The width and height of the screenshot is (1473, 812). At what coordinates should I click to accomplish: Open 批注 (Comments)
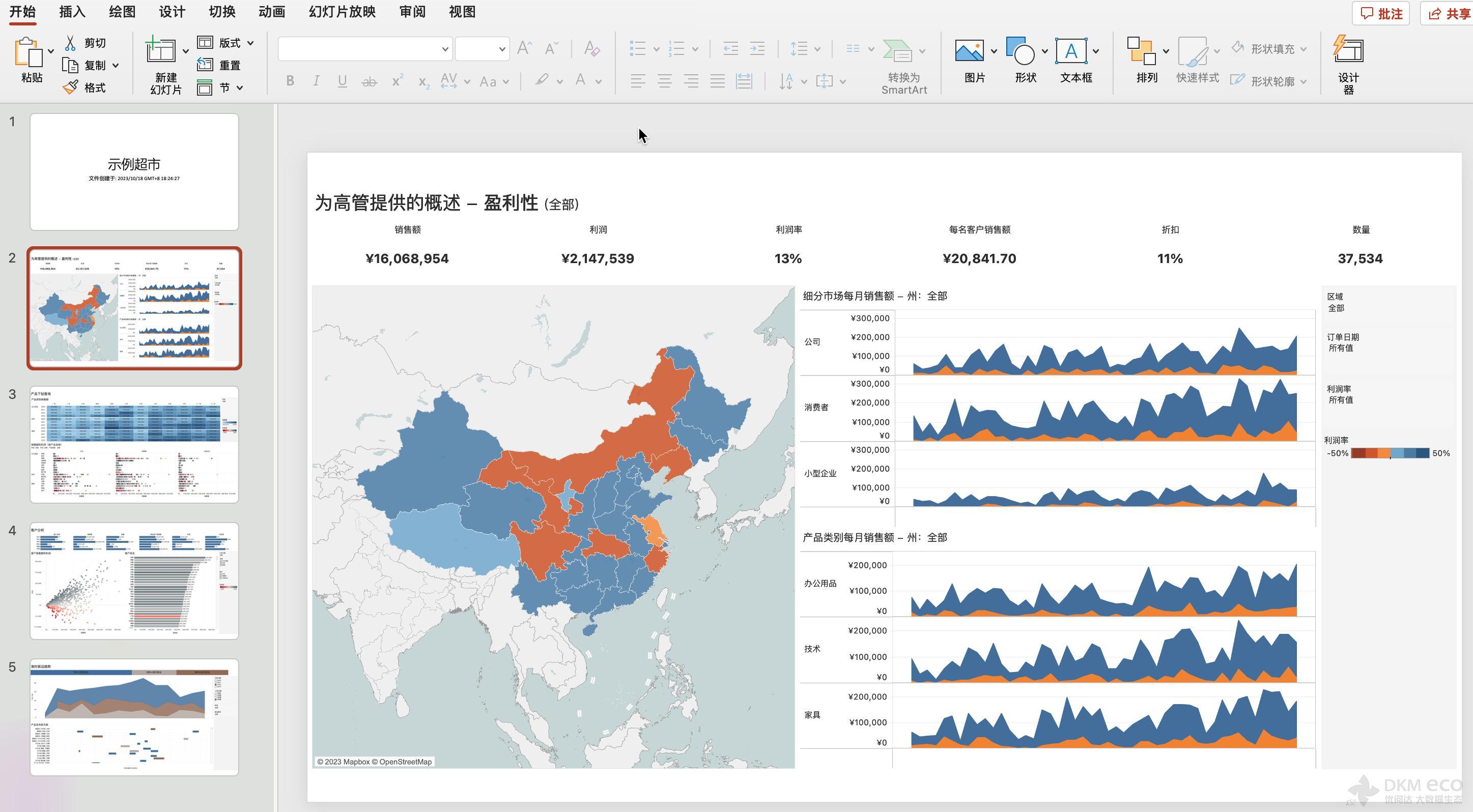tap(1381, 13)
